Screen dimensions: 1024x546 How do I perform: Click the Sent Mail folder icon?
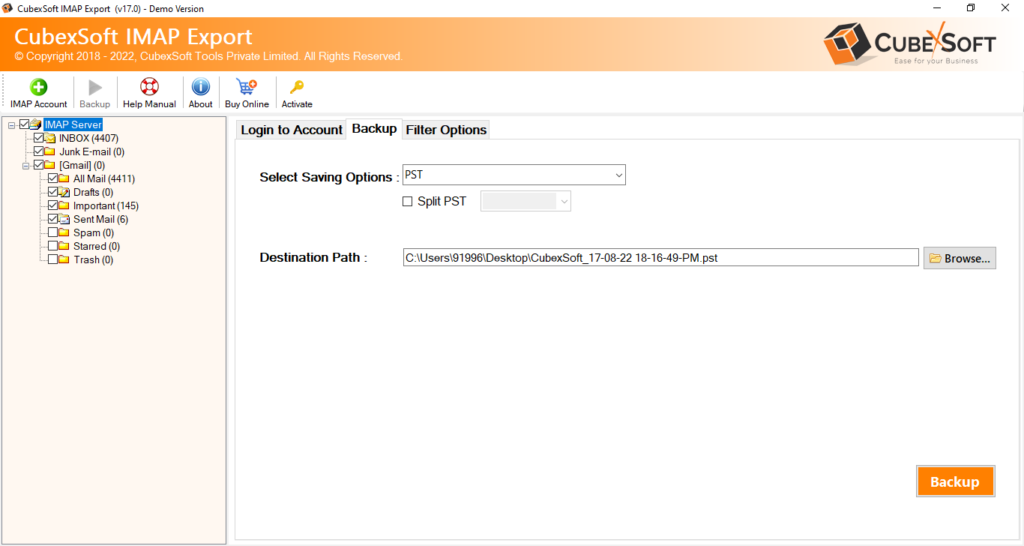(64, 219)
